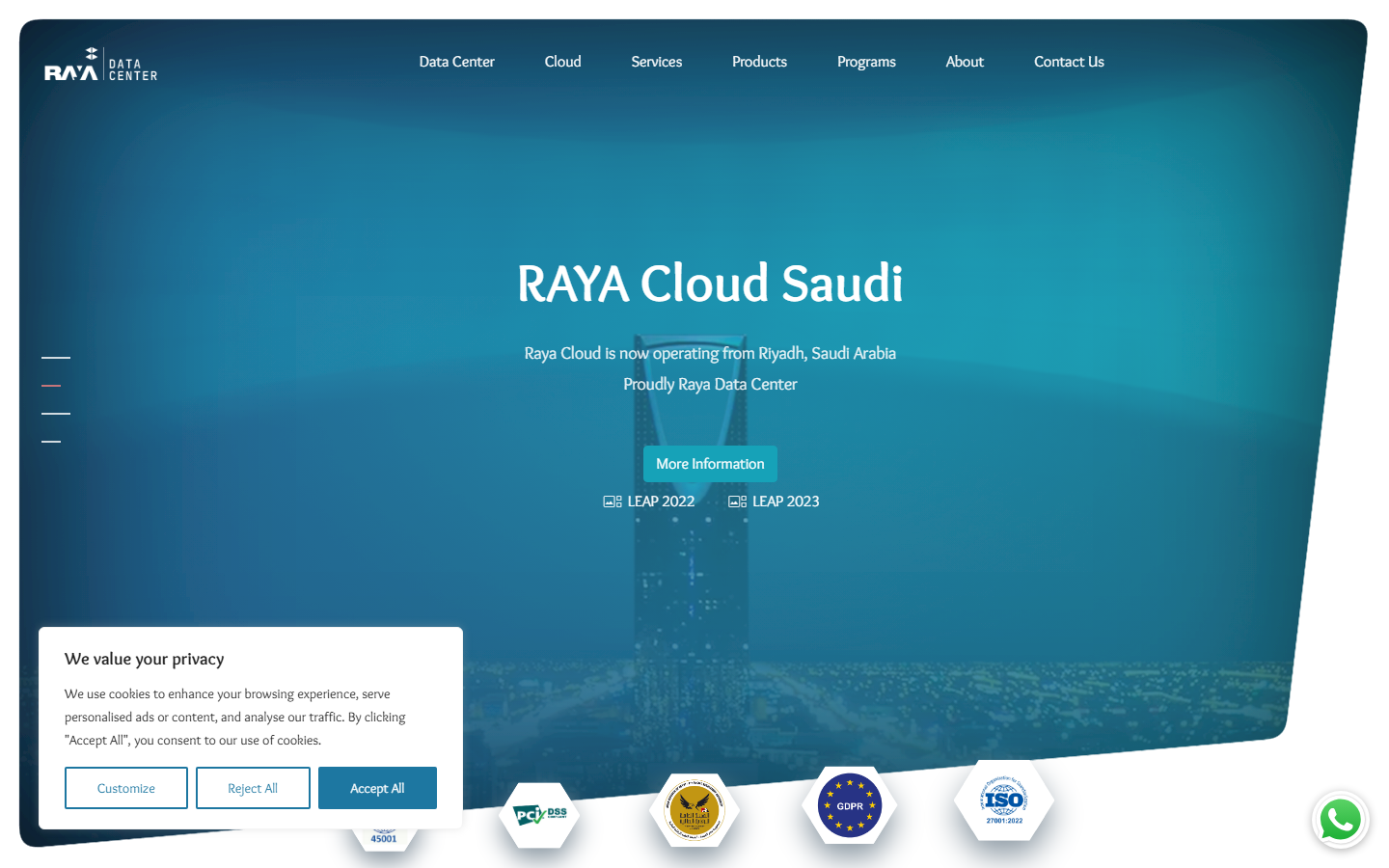Screen dimensions: 1389x868
Task: Click the RAYA Cloud Saudi heading
Action: pyautogui.click(x=710, y=284)
